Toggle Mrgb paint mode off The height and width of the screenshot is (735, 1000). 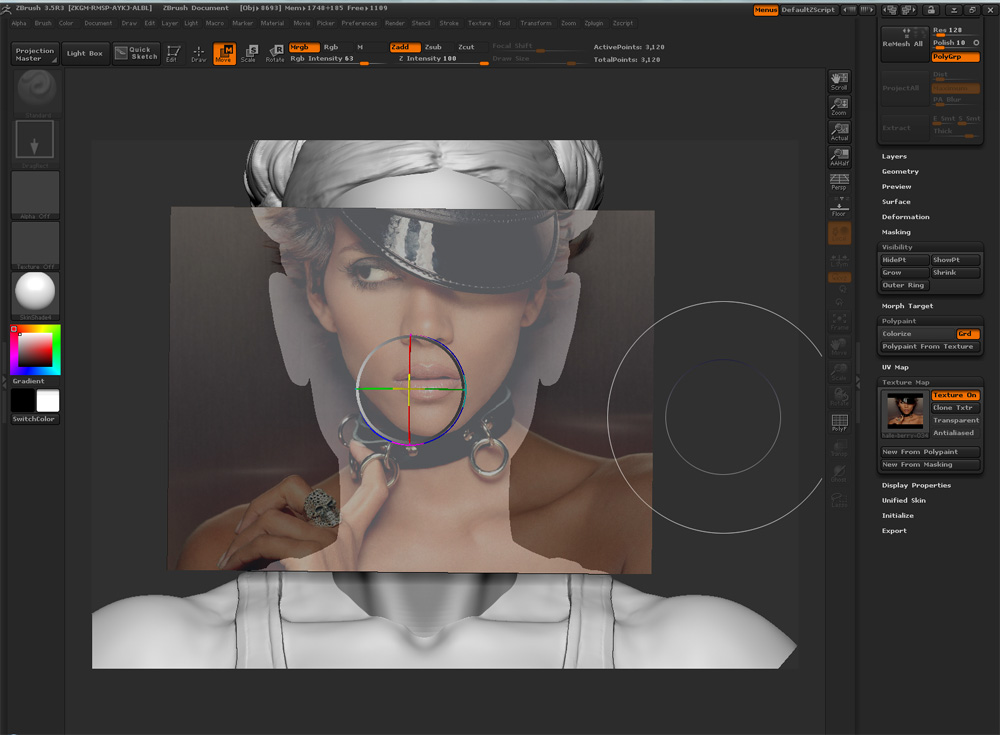coord(303,46)
